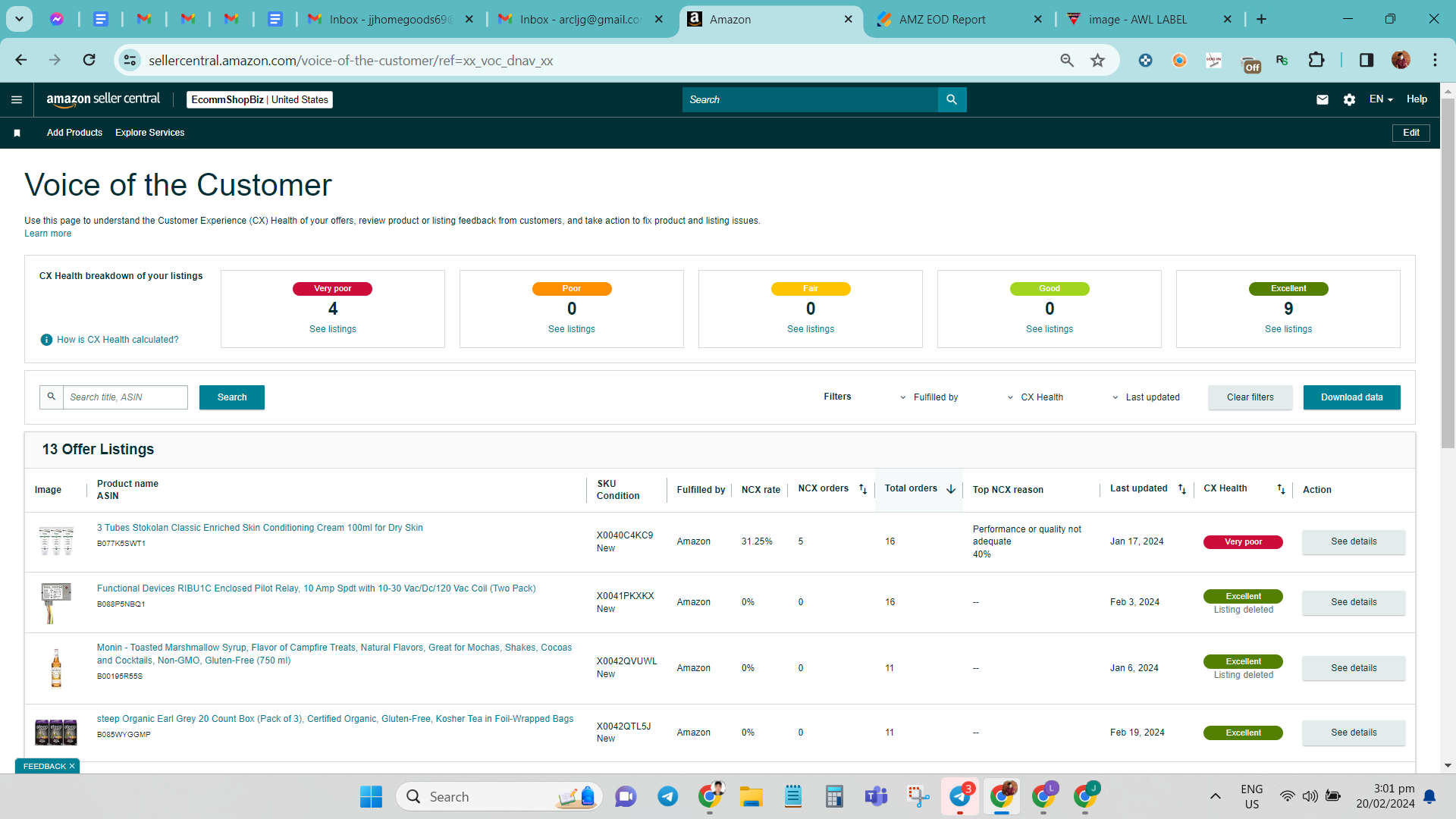This screenshot has height=819, width=1456.
Task: See listings under Excellent
Action: 1288,329
